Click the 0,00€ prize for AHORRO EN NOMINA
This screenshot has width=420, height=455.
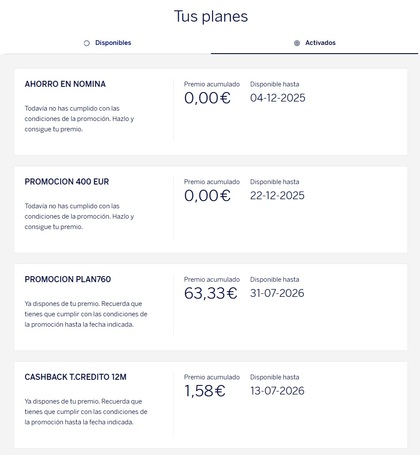point(207,98)
